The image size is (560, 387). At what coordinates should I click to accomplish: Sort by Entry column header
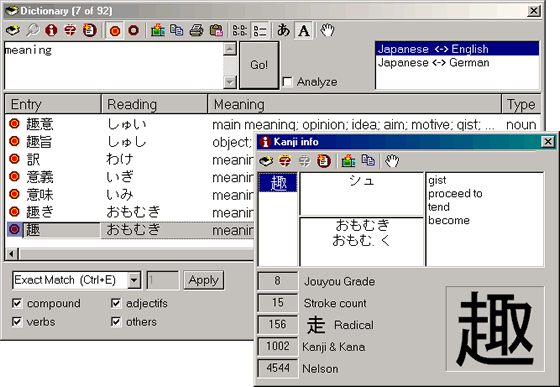[x=53, y=104]
